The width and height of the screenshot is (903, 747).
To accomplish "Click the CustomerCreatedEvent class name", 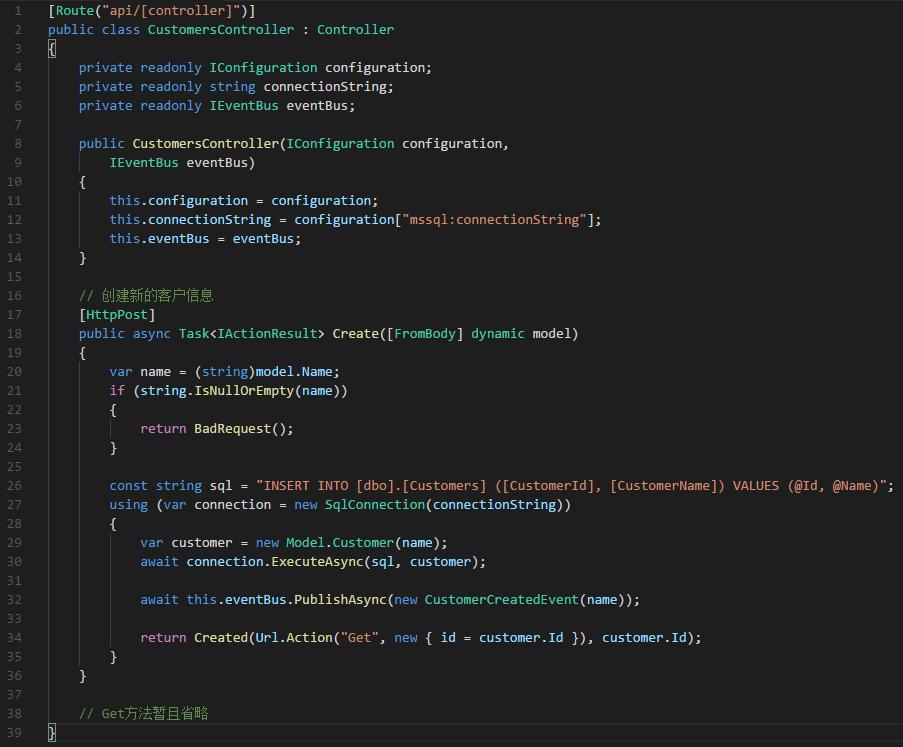I will 501,600.
